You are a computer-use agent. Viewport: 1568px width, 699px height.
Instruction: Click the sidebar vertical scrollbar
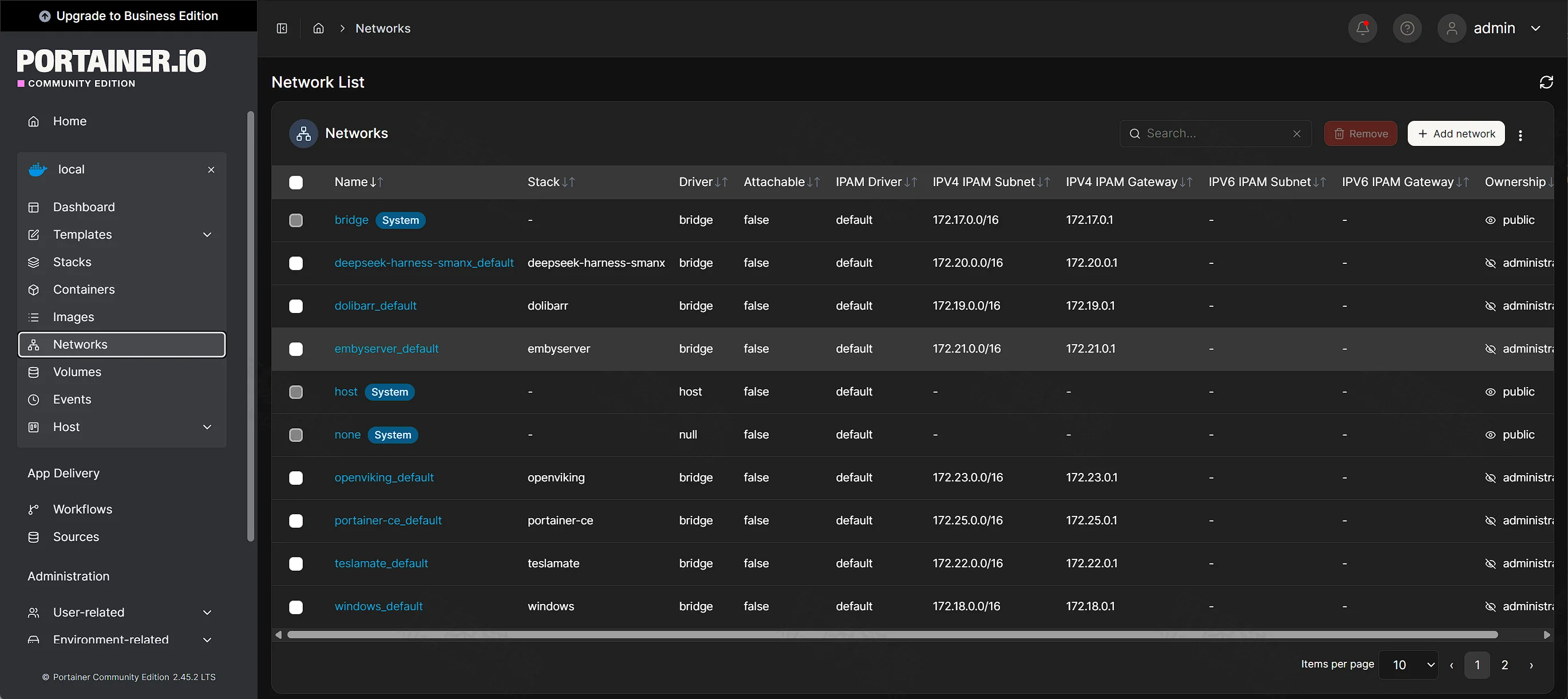point(250,326)
